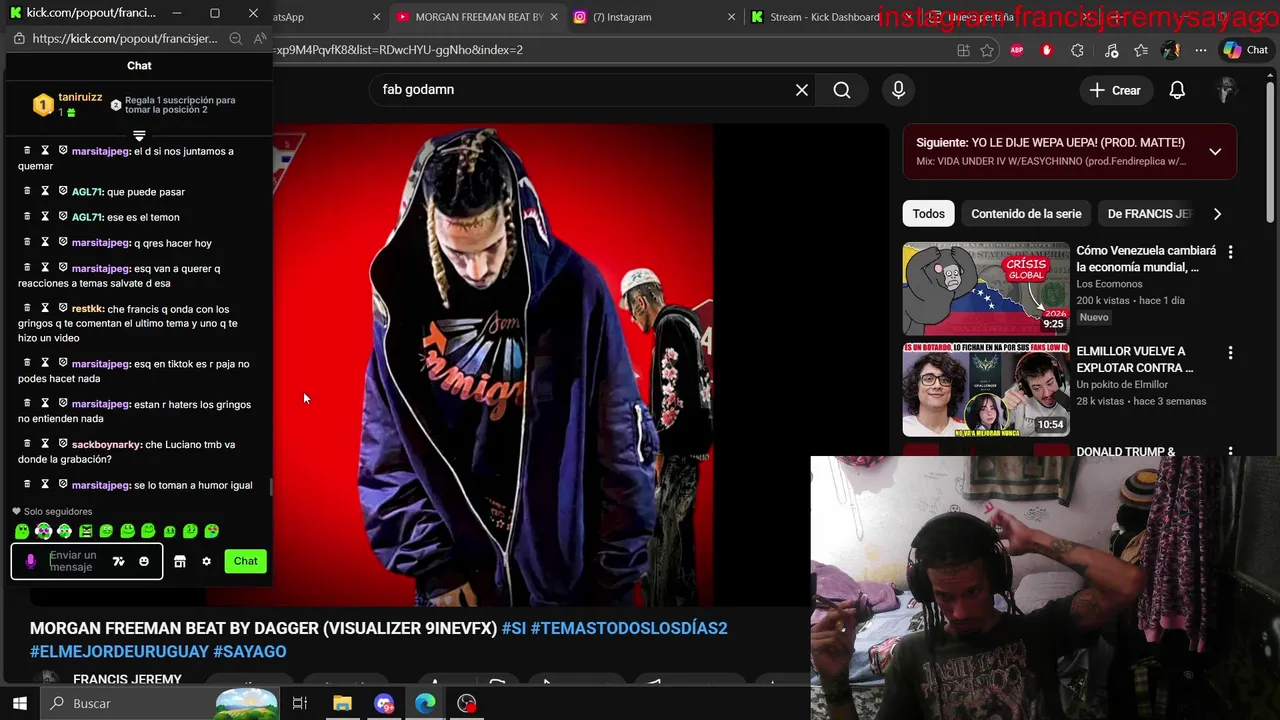Open Kick chat settings gear
This screenshot has height=720, width=1280.
(206, 561)
